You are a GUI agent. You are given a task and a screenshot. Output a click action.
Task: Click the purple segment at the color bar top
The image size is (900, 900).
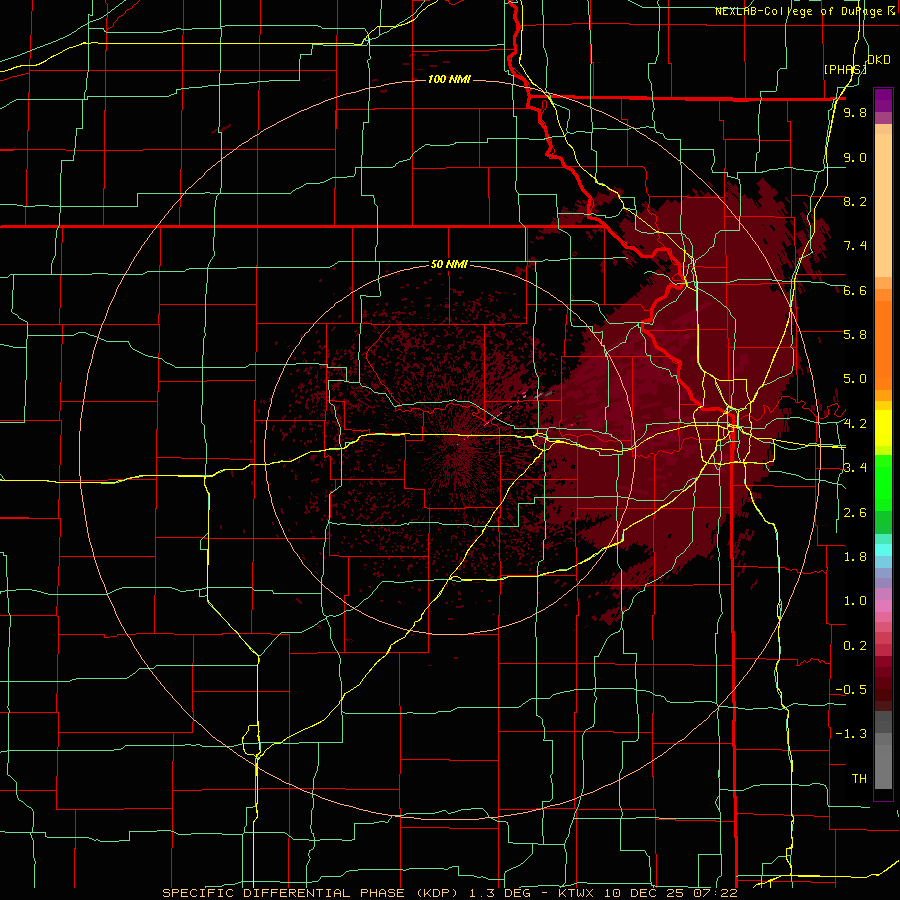pyautogui.click(x=883, y=100)
